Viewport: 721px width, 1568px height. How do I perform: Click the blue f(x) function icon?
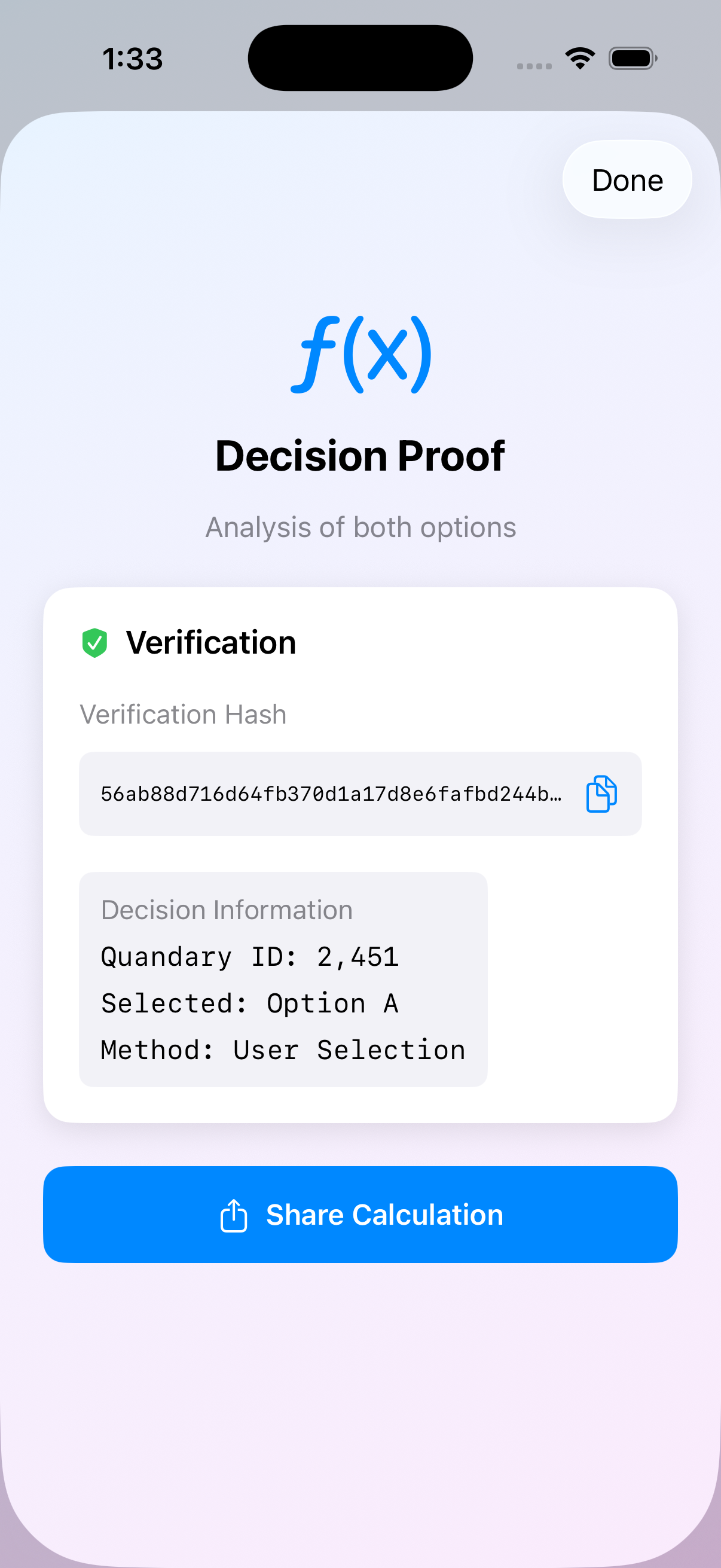tap(361, 354)
